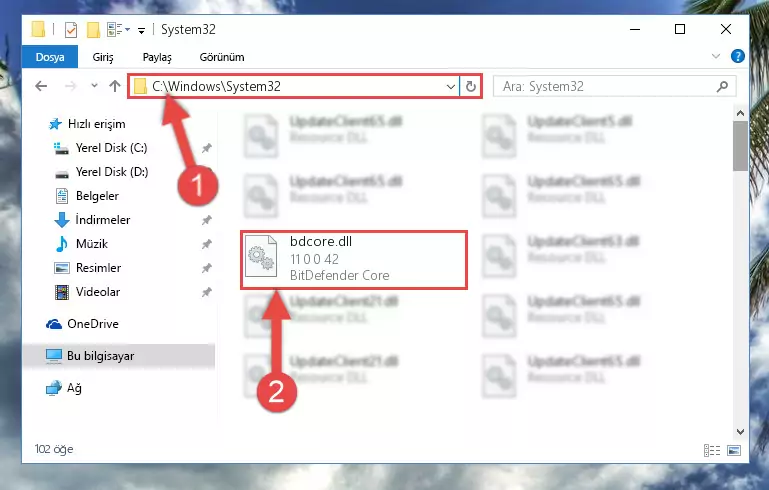Screen dimensions: 769x490
Task: Open the Dosya ribbon tab
Action: coord(50,57)
